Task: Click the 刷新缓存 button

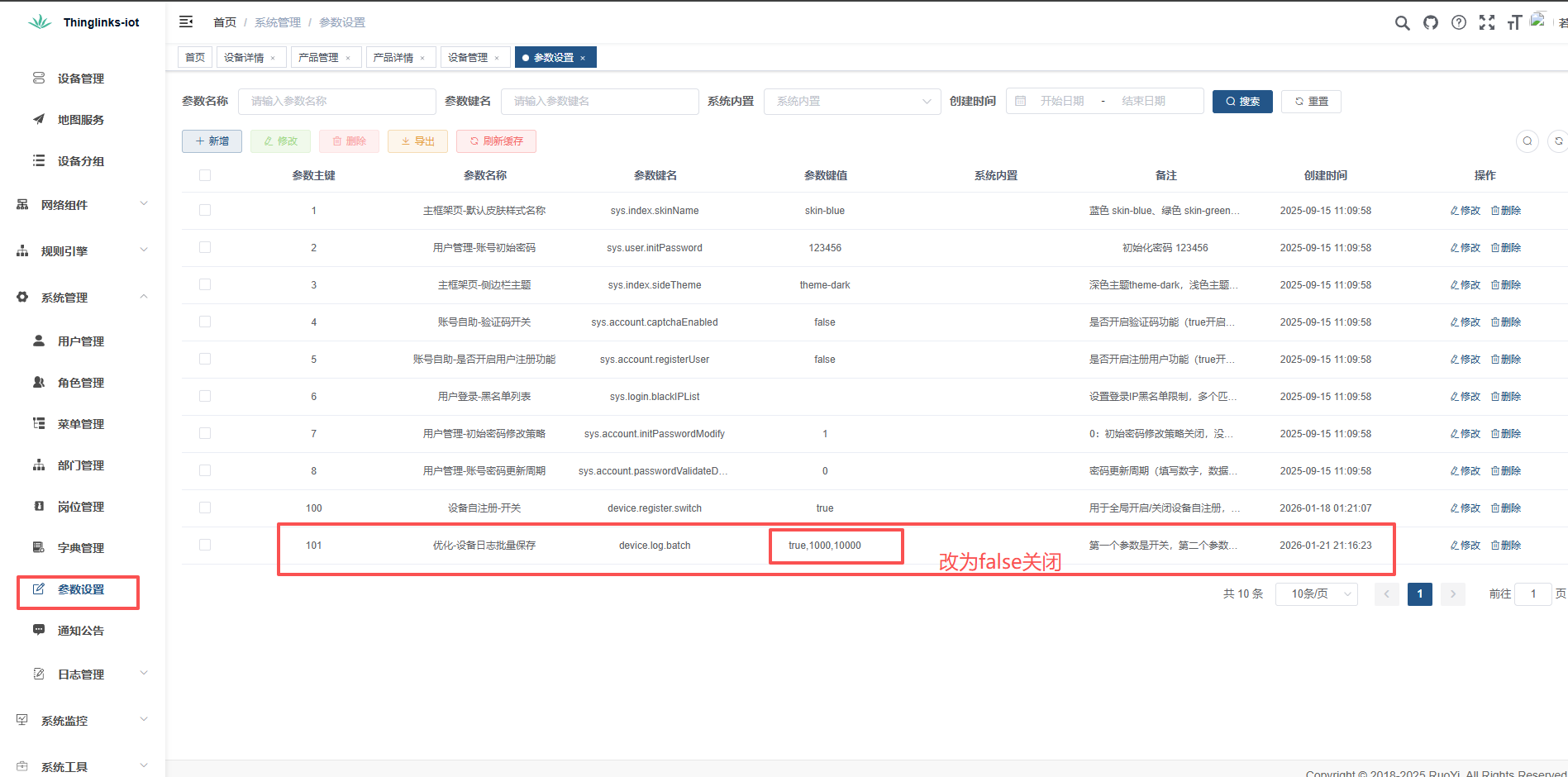Action: click(496, 141)
